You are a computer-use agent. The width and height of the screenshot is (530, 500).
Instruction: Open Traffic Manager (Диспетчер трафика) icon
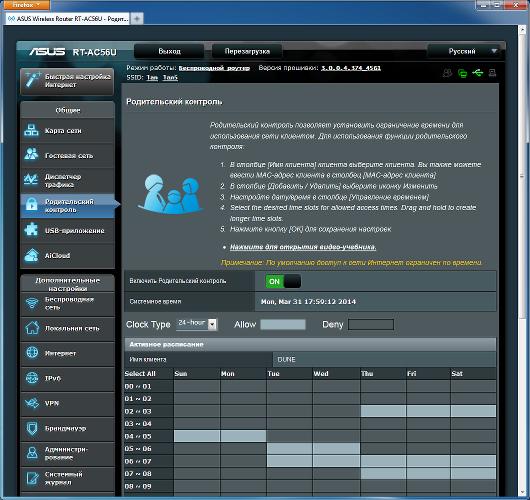(x=31, y=179)
